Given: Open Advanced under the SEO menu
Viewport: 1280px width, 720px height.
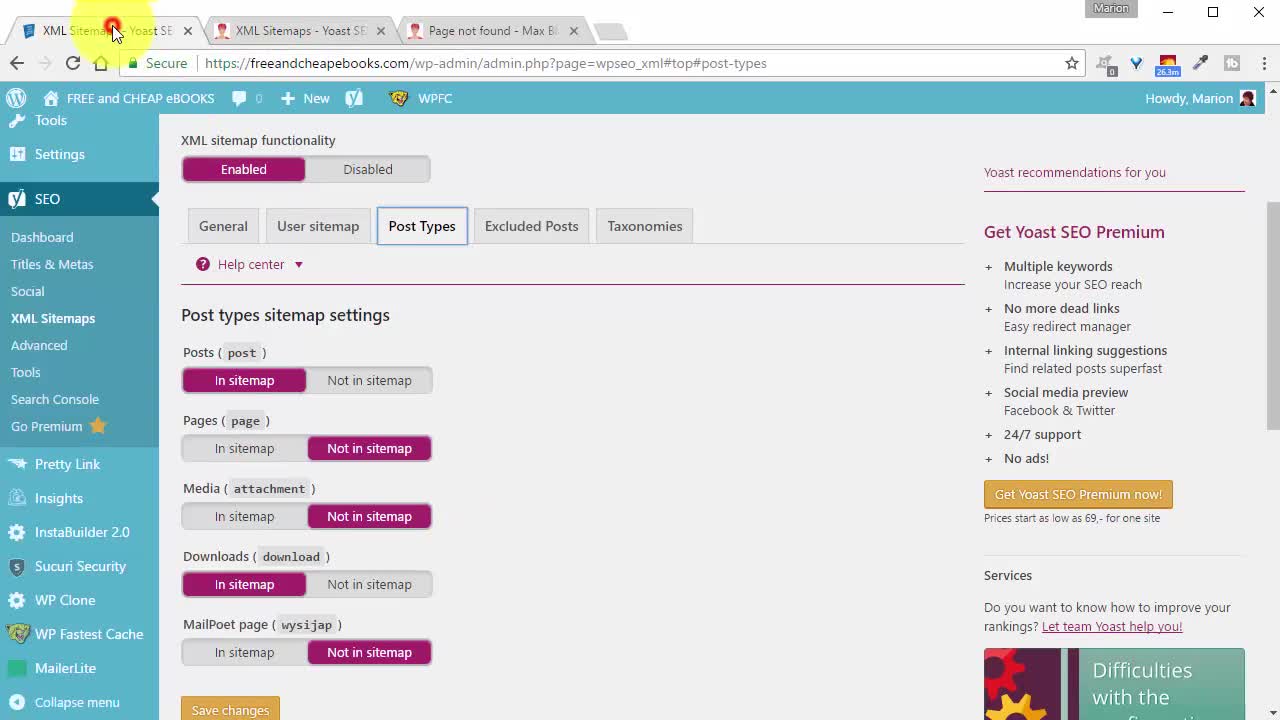Looking at the screenshot, I should 39,345.
